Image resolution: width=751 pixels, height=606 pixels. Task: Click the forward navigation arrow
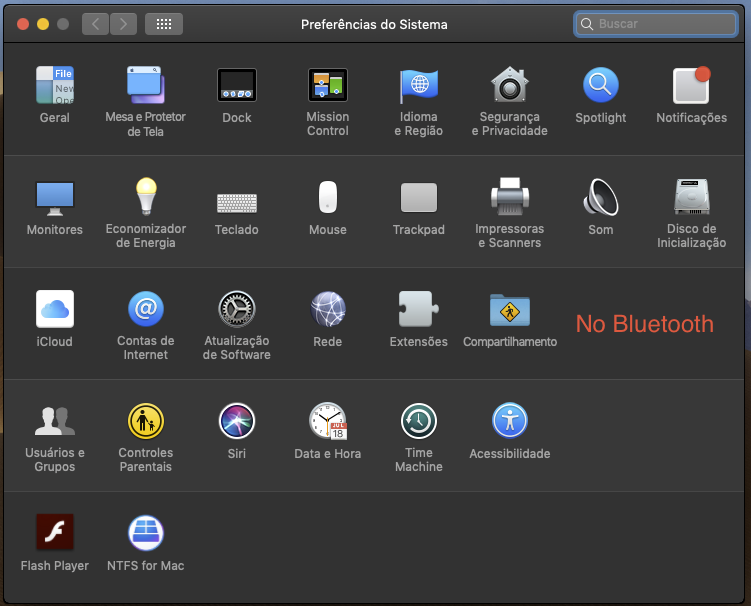click(x=124, y=24)
